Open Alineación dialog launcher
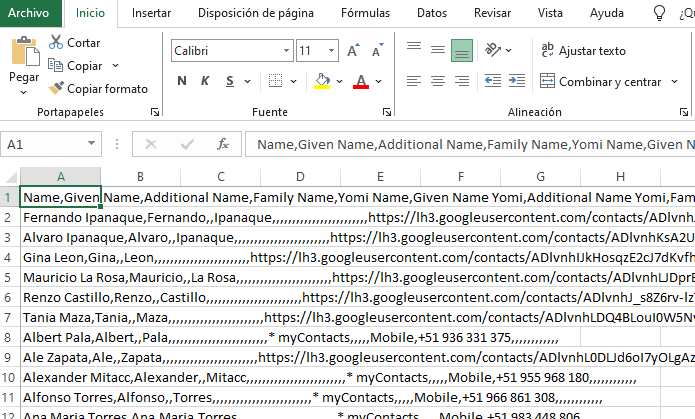Image resolution: width=695 pixels, height=419 pixels. [684, 112]
